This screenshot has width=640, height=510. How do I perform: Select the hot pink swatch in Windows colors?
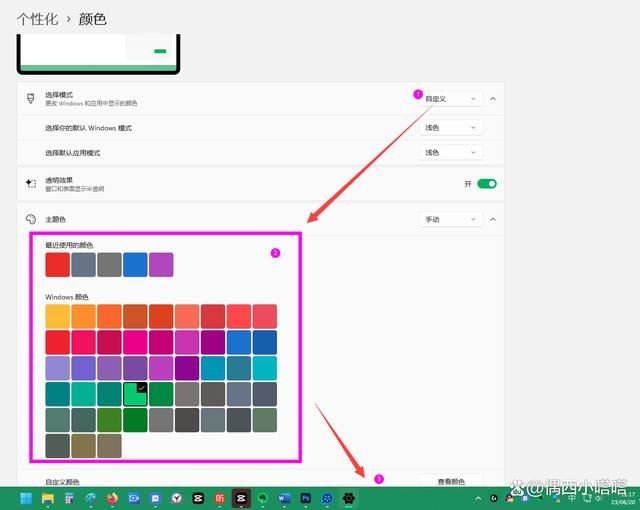click(135, 342)
